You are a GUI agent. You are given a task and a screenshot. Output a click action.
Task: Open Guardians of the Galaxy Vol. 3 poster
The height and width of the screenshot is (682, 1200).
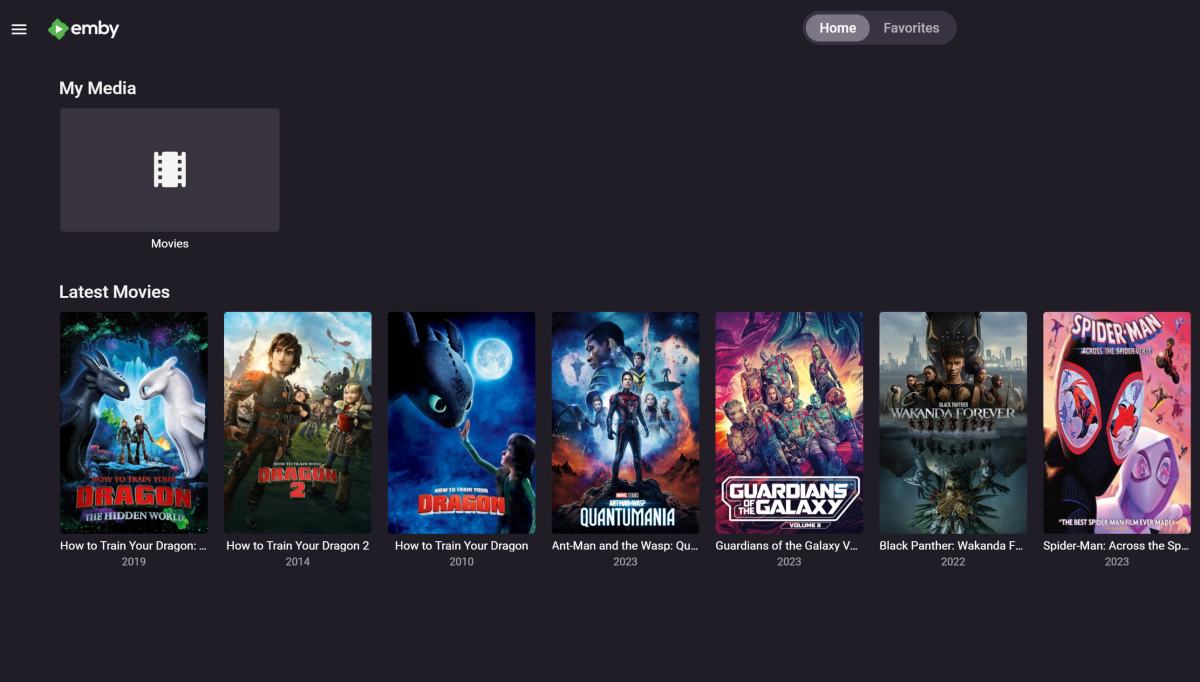(789, 423)
